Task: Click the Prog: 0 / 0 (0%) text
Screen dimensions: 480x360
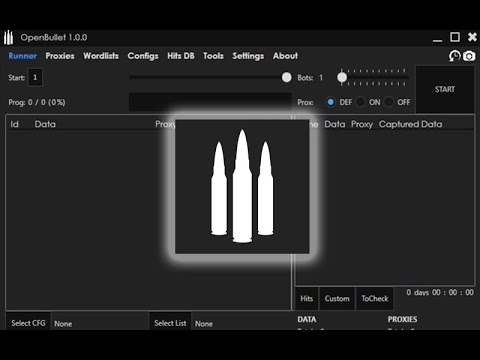Action: pos(37,102)
